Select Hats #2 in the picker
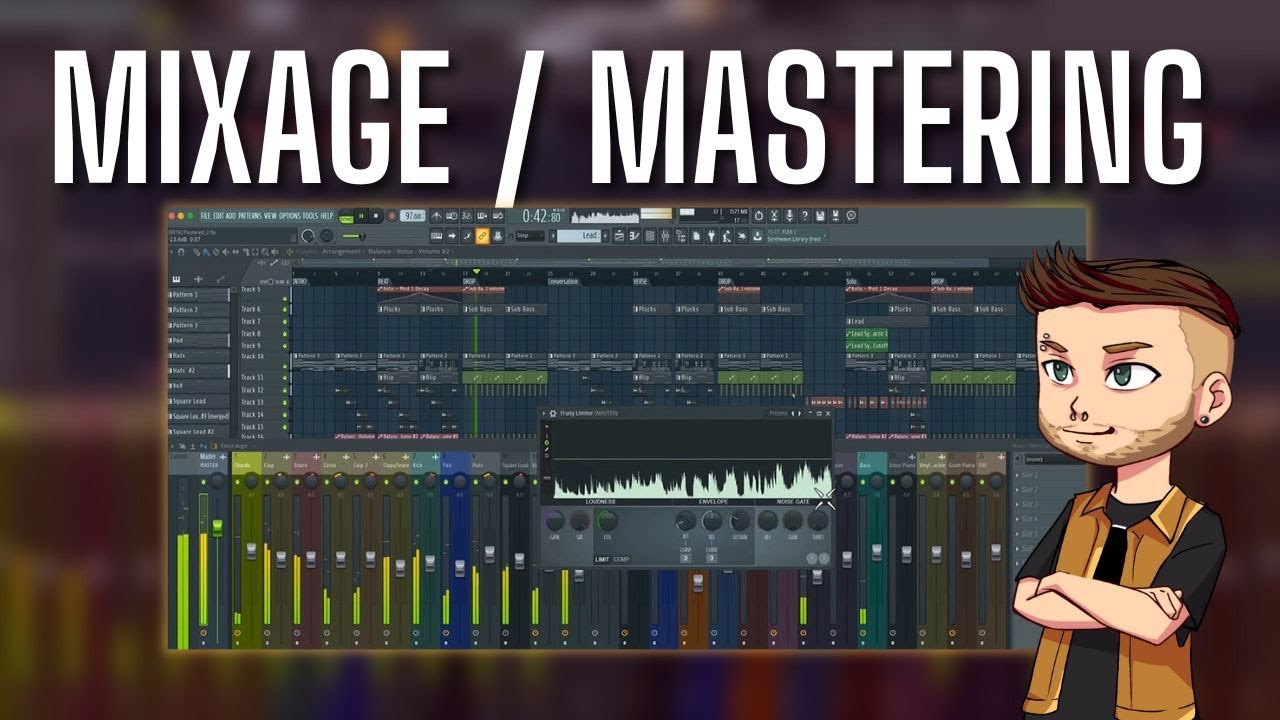 click(199, 371)
